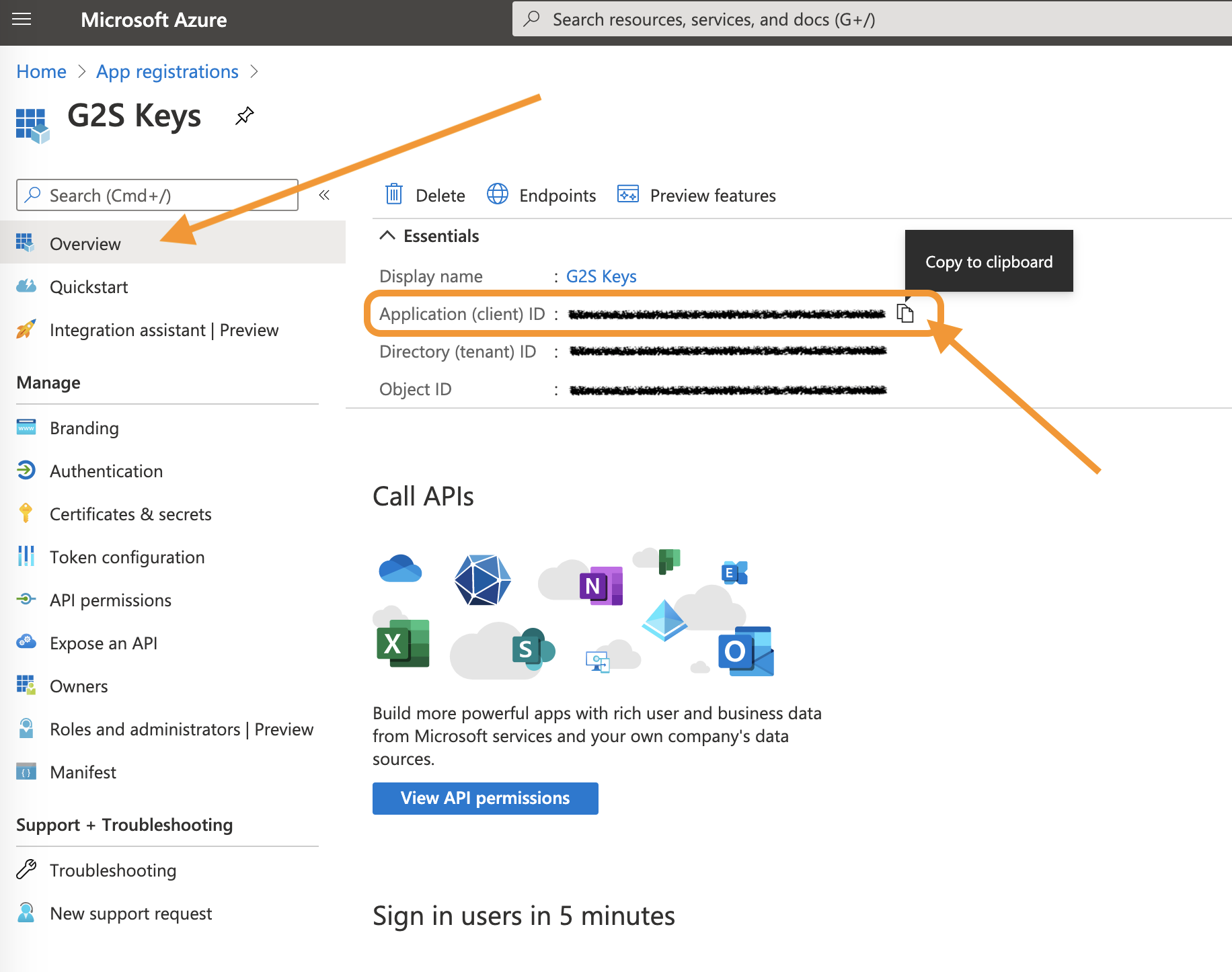
Task: Click Roles and administrators icon
Action: [x=26, y=728]
